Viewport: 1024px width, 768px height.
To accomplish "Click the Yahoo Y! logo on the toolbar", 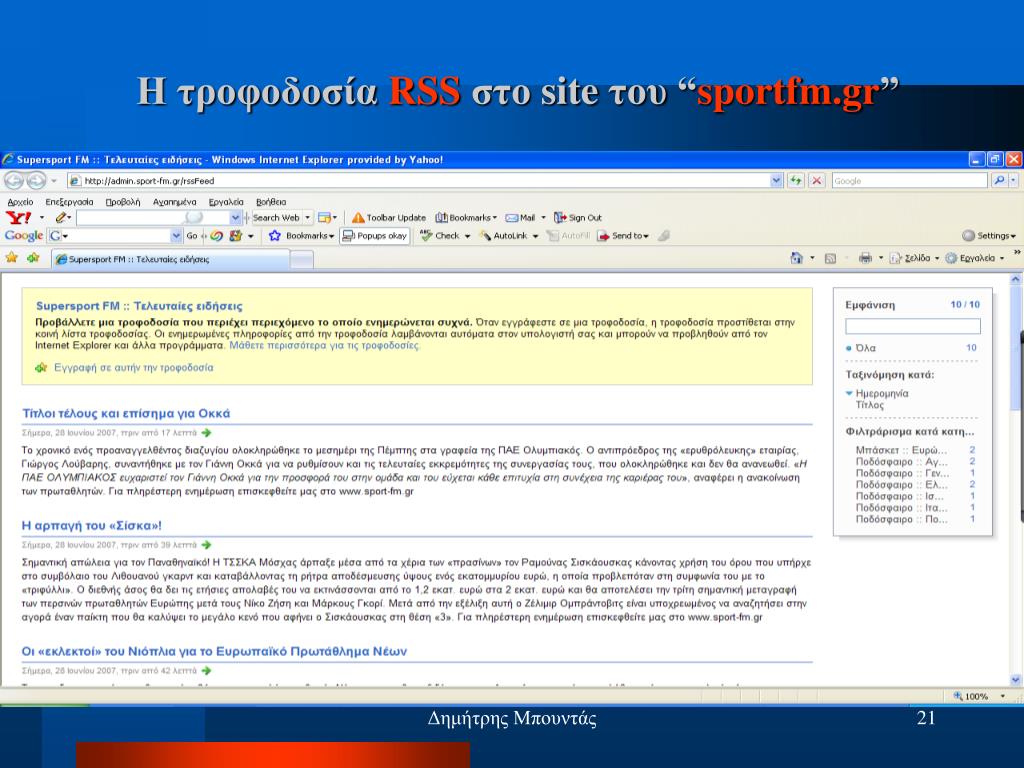I will coord(18,217).
